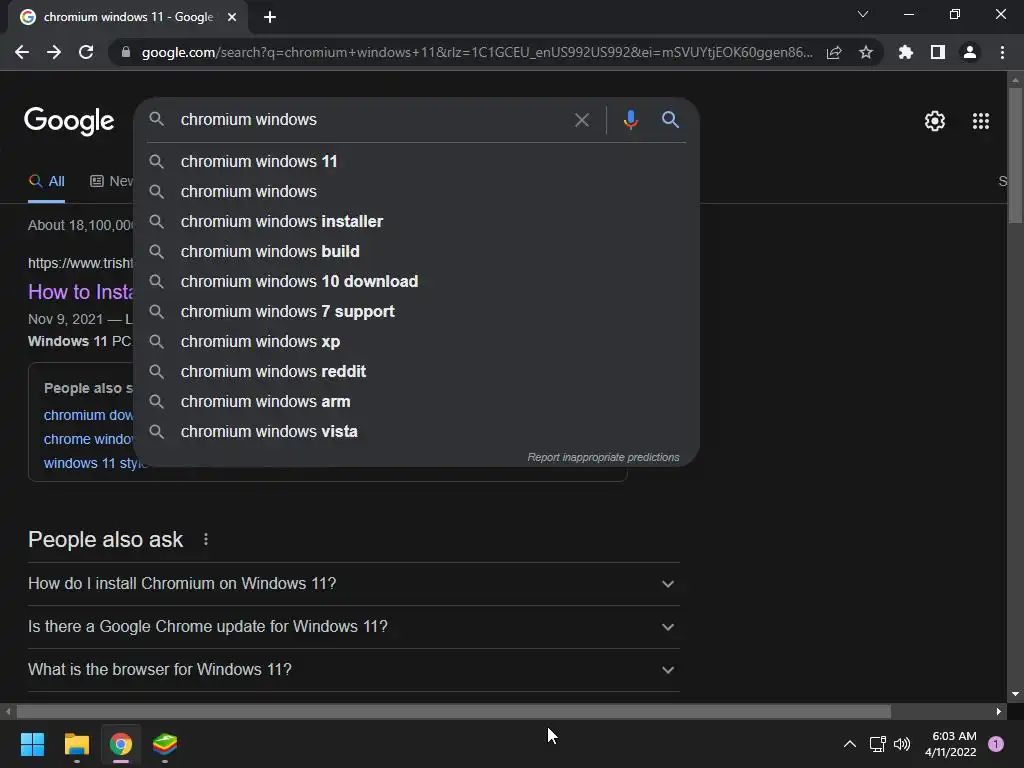Open Google quick settings gear
The width and height of the screenshot is (1024, 768).
[x=935, y=121]
